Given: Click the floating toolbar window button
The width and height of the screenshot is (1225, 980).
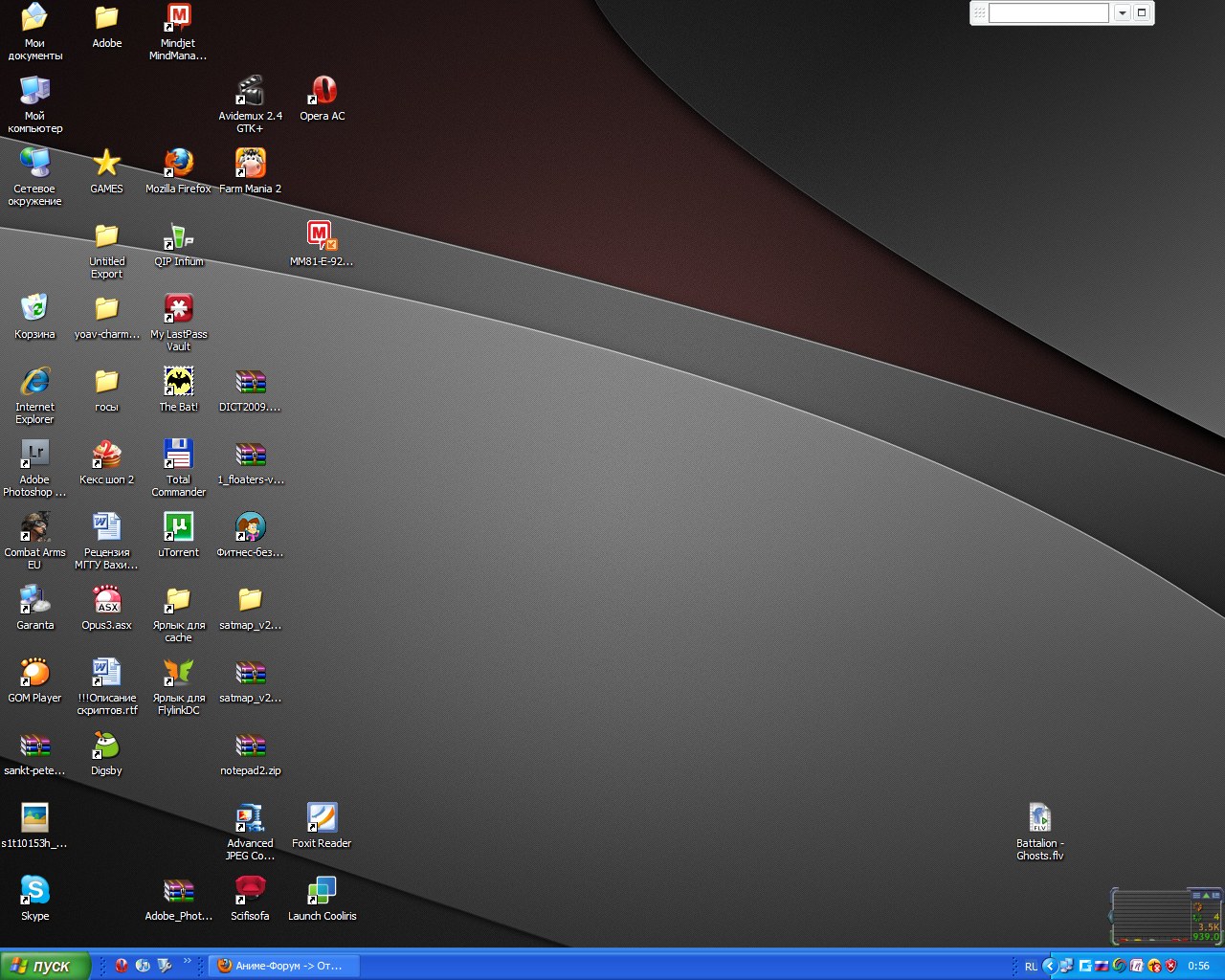Looking at the screenshot, I should [x=1142, y=12].
